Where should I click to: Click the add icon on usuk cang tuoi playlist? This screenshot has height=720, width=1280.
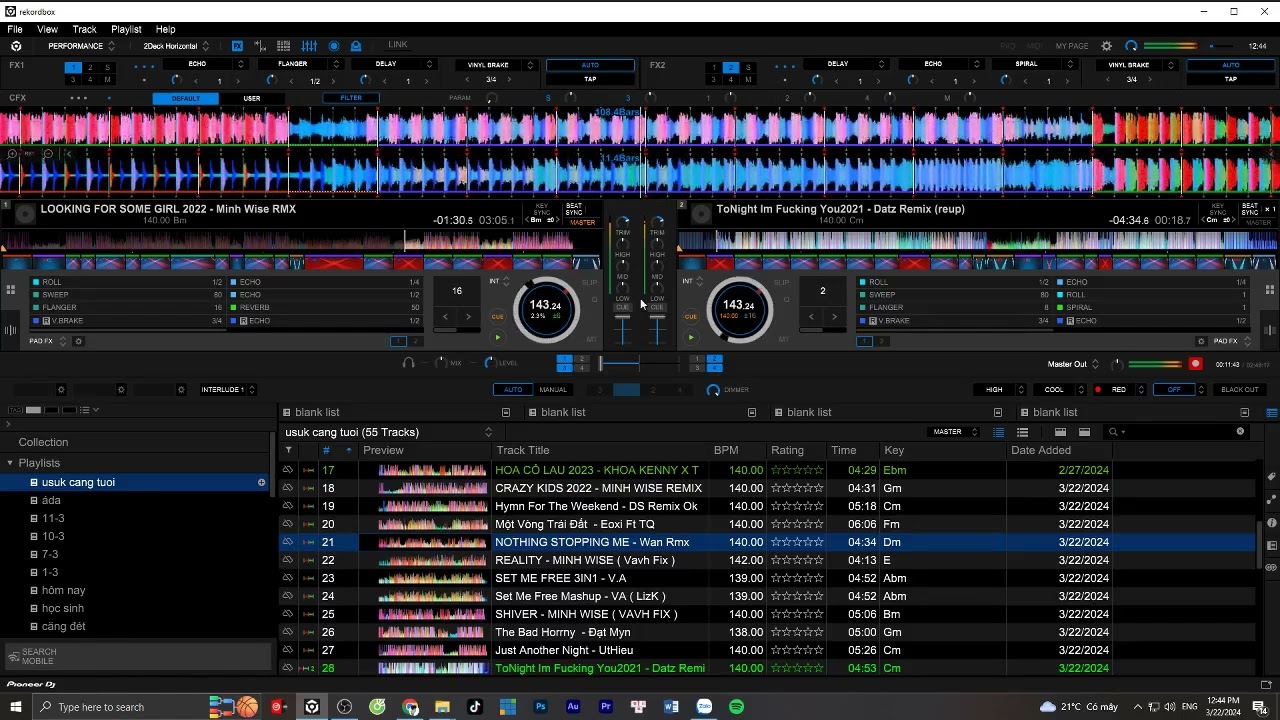[262, 482]
